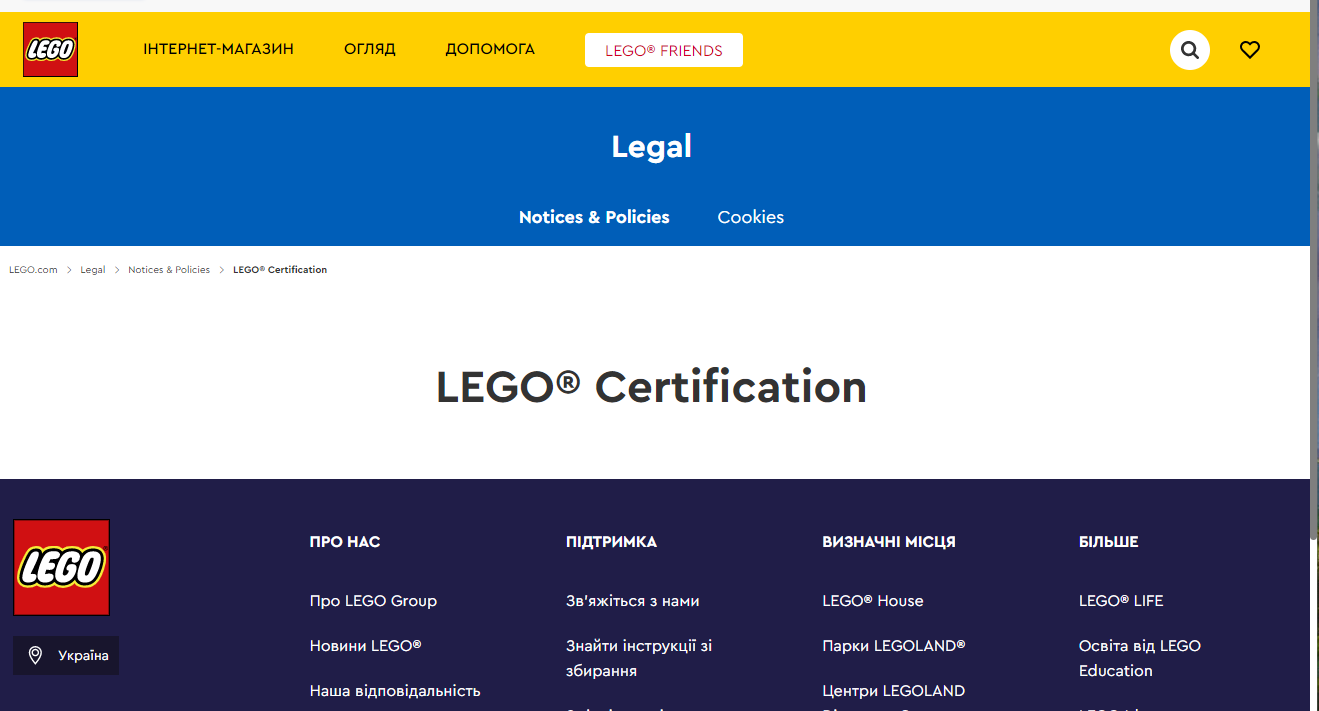Click the ВИЗНАЧНІ МІСЦЯ footer heading
Image resolution: width=1319 pixels, height=711 pixels.
click(x=889, y=542)
